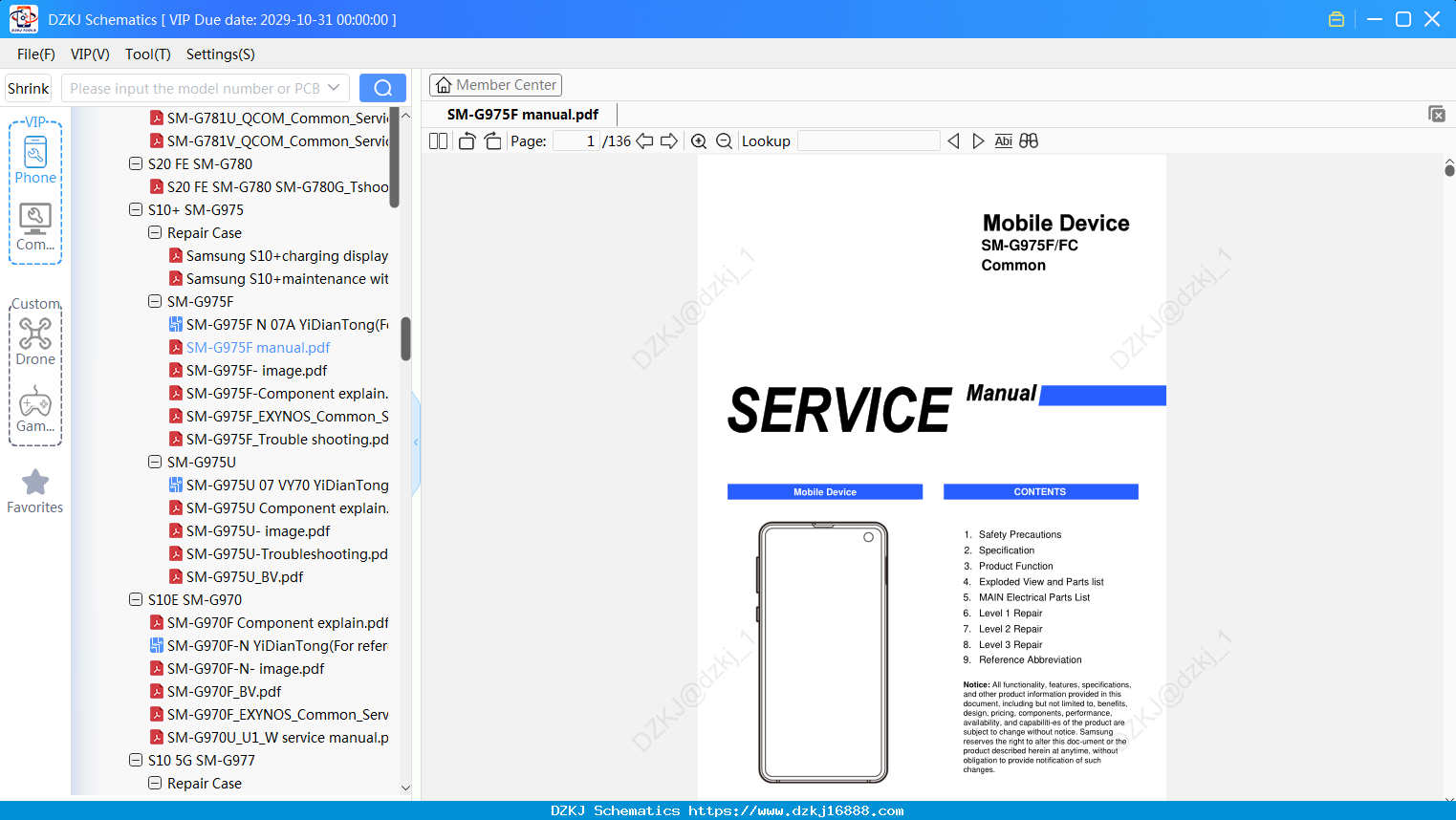1456x820 pixels.
Task: Collapse the SM-G975U folder
Action: 155,462
